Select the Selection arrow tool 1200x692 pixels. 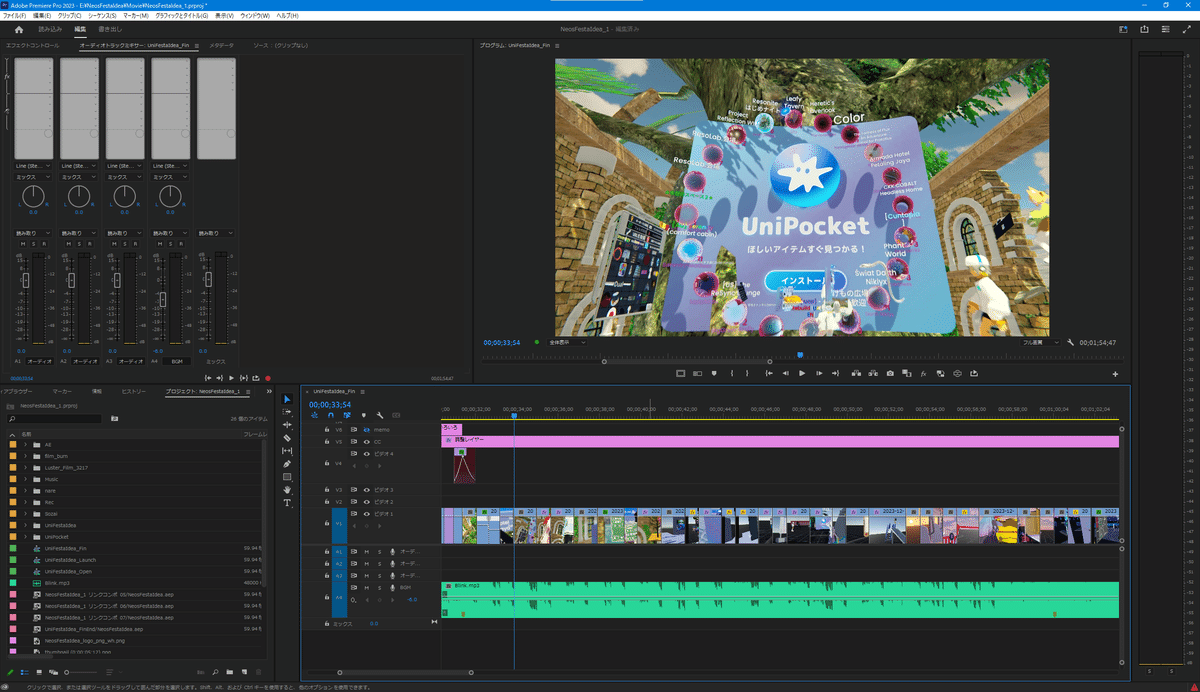[287, 399]
